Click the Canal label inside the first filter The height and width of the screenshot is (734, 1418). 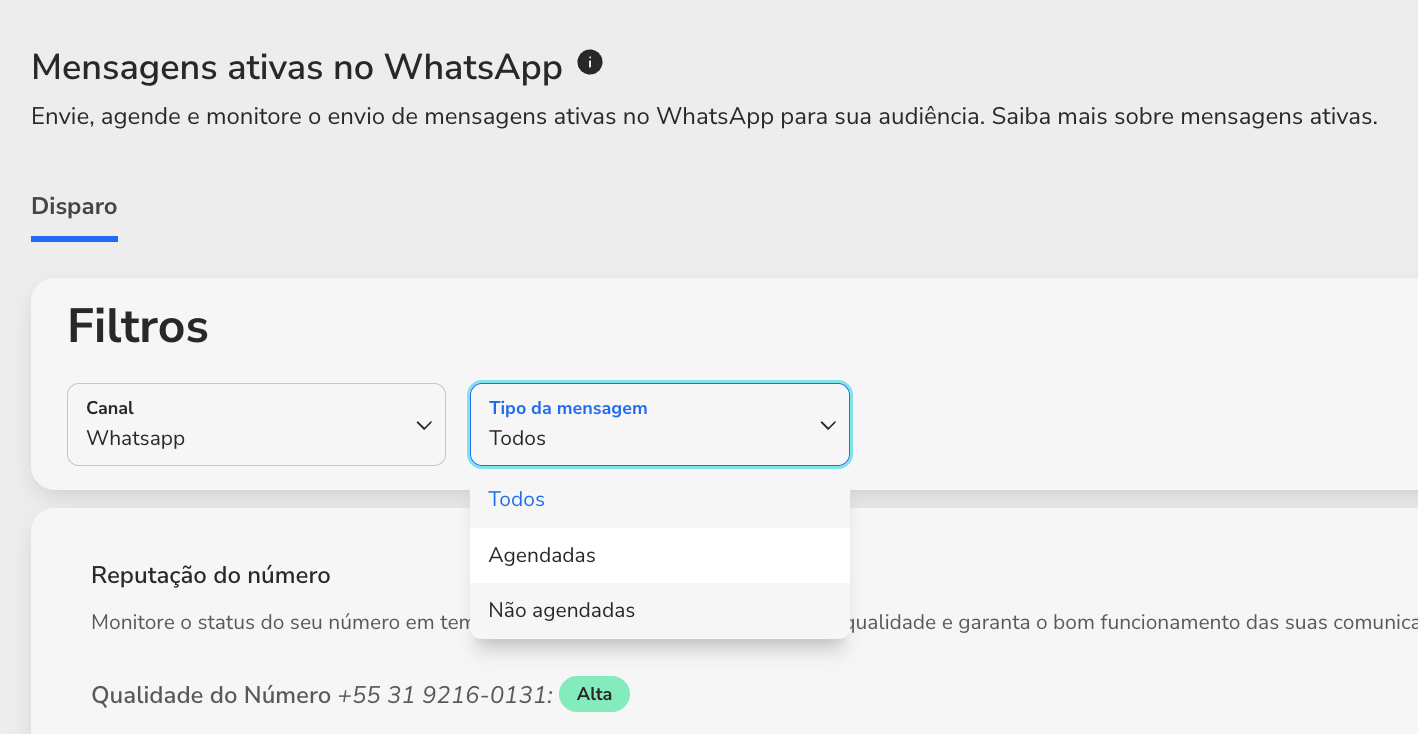[110, 408]
